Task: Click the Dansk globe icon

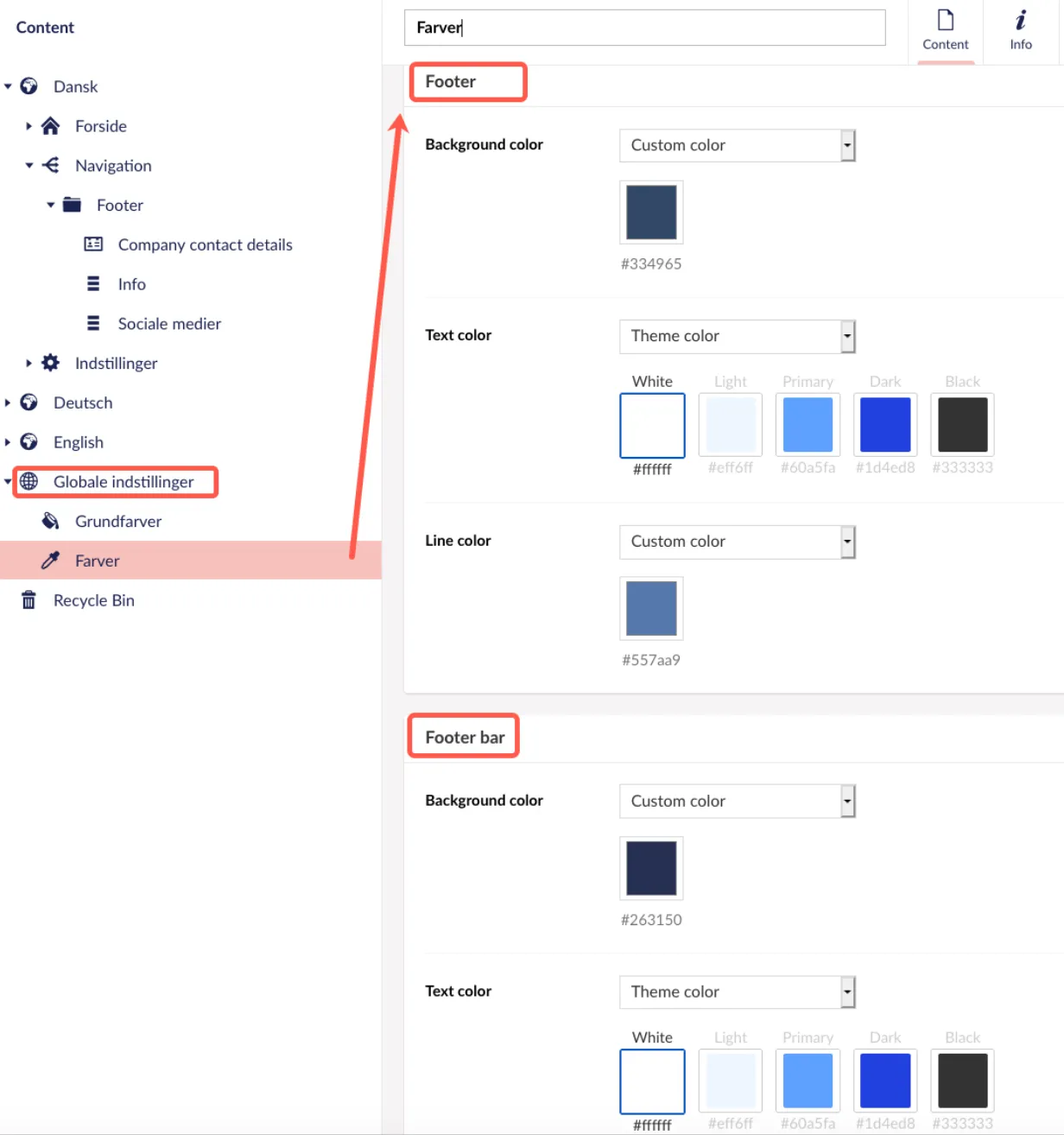Action: pyautogui.click(x=29, y=86)
